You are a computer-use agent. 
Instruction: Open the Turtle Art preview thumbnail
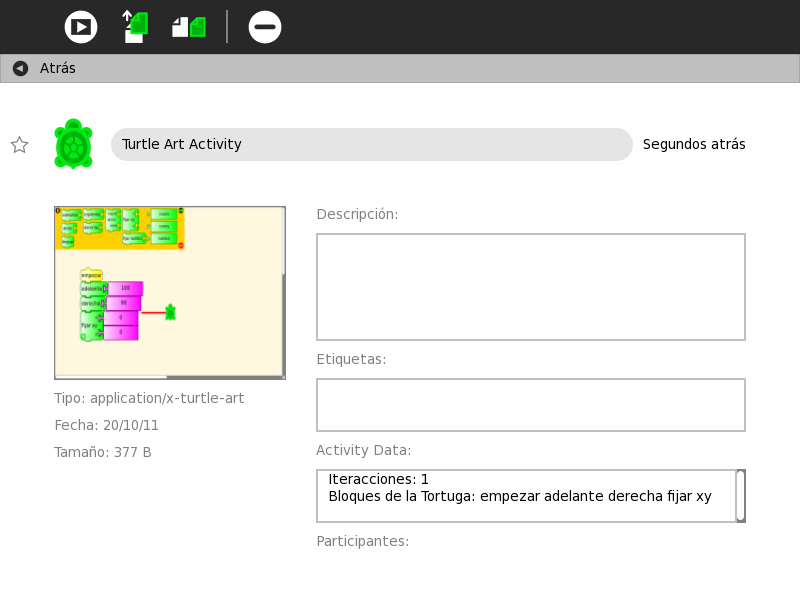(169, 292)
